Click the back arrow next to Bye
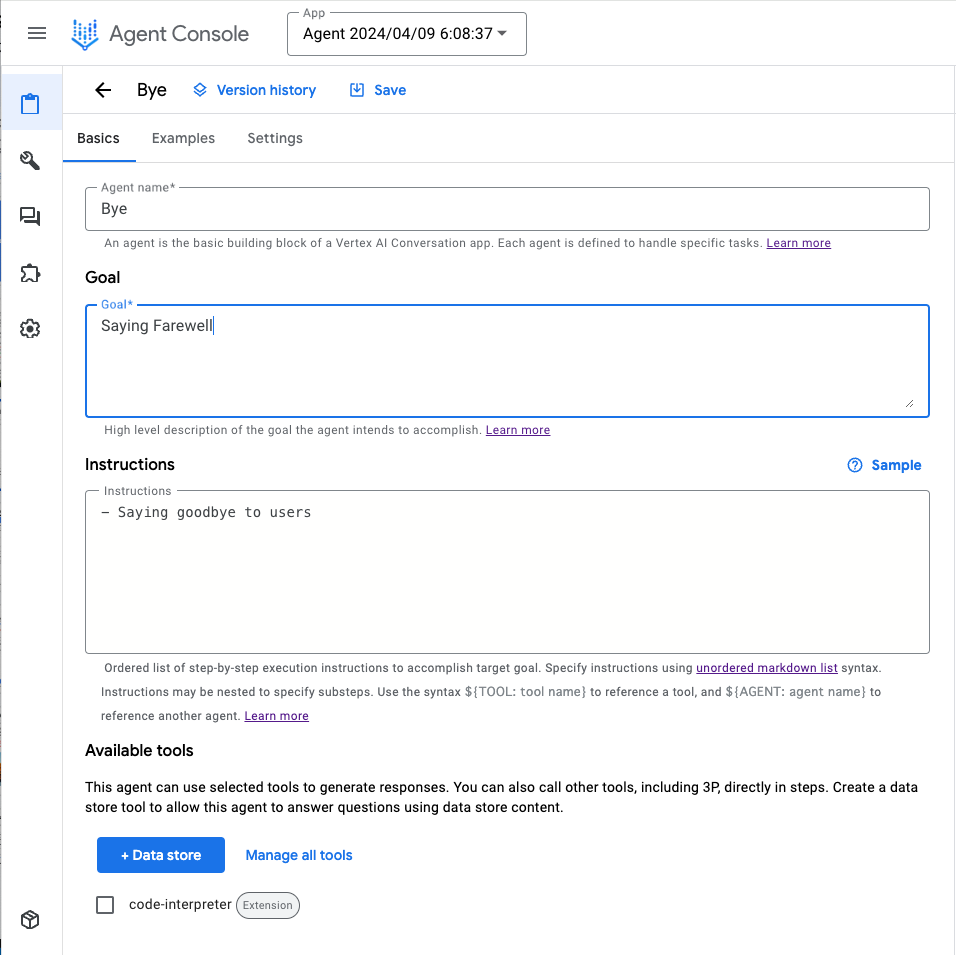Image resolution: width=956 pixels, height=955 pixels. 103,90
